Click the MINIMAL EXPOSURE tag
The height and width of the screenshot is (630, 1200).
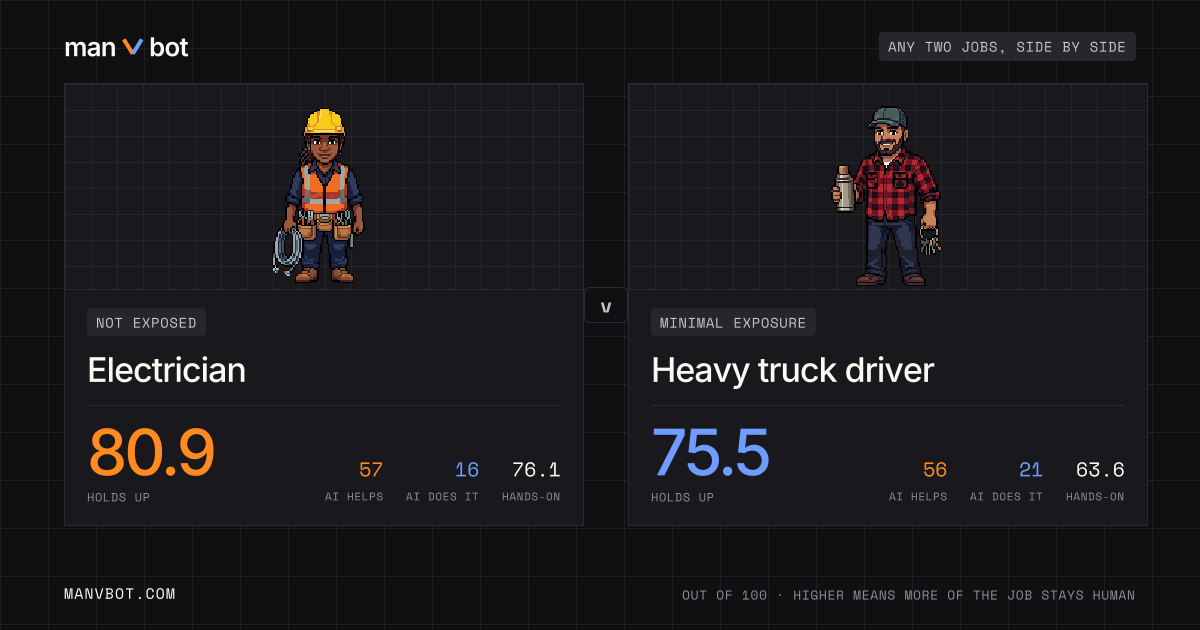pyautogui.click(x=733, y=322)
